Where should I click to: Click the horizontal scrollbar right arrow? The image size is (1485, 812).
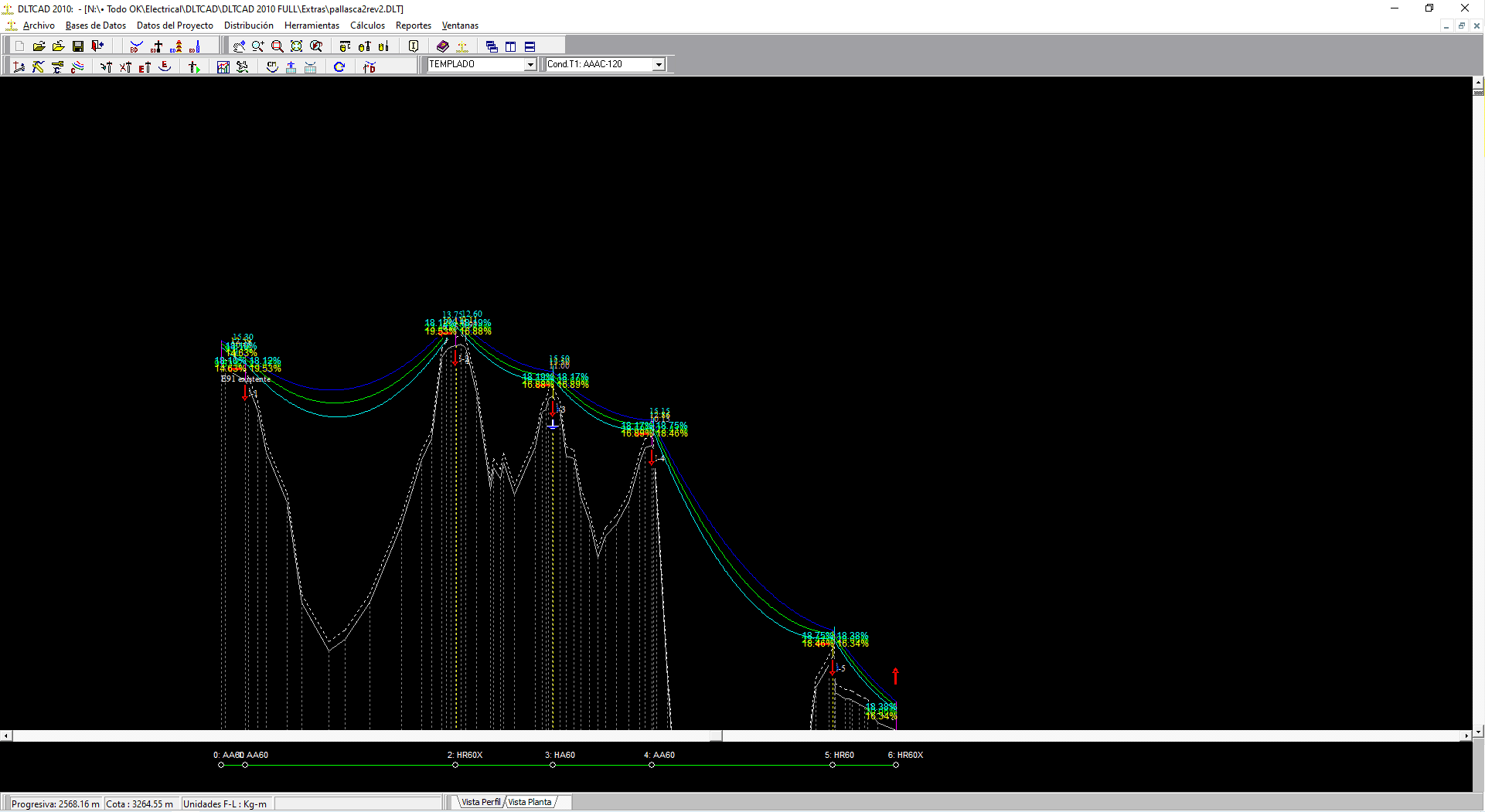[1466, 736]
